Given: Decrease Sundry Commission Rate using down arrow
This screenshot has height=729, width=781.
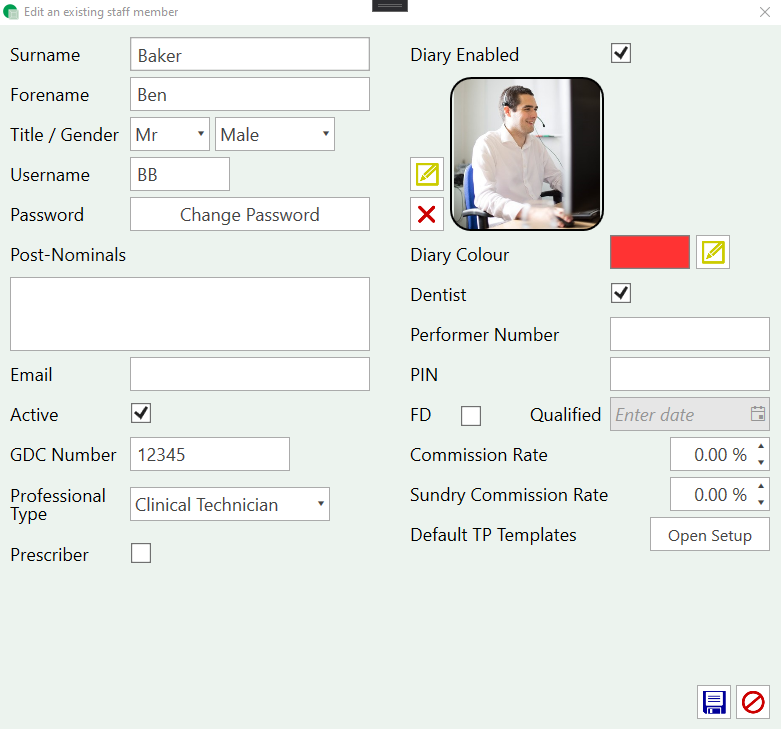Looking at the screenshot, I should click(761, 501).
